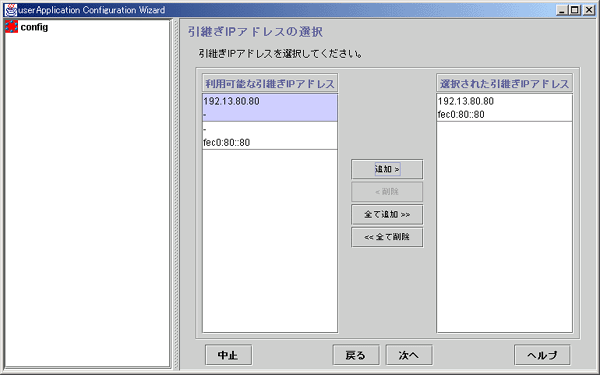Click the Java icon in title bar
The width and height of the screenshot is (600, 375).
coord(11,10)
